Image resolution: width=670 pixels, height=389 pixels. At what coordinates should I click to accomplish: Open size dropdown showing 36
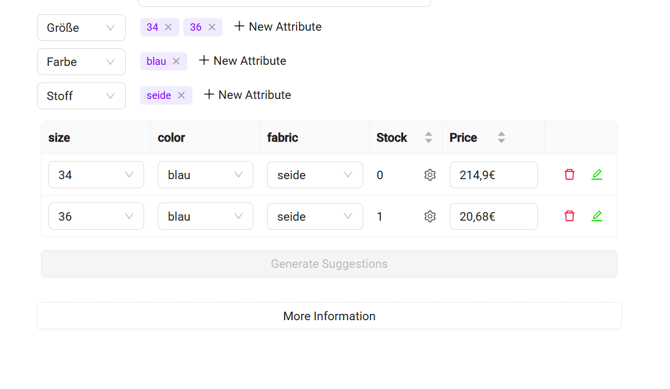[x=96, y=216]
